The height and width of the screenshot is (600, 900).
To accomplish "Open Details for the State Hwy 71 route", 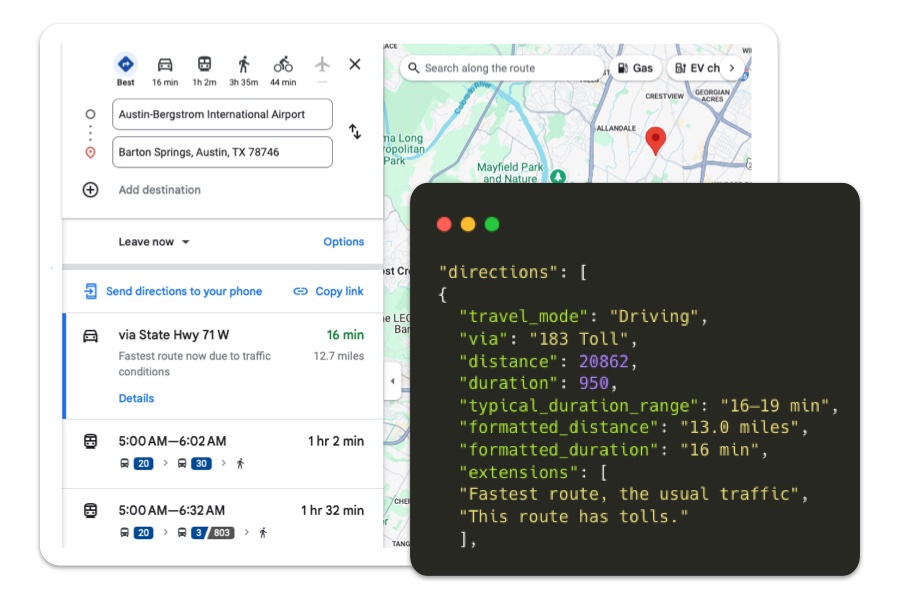I will [x=136, y=398].
